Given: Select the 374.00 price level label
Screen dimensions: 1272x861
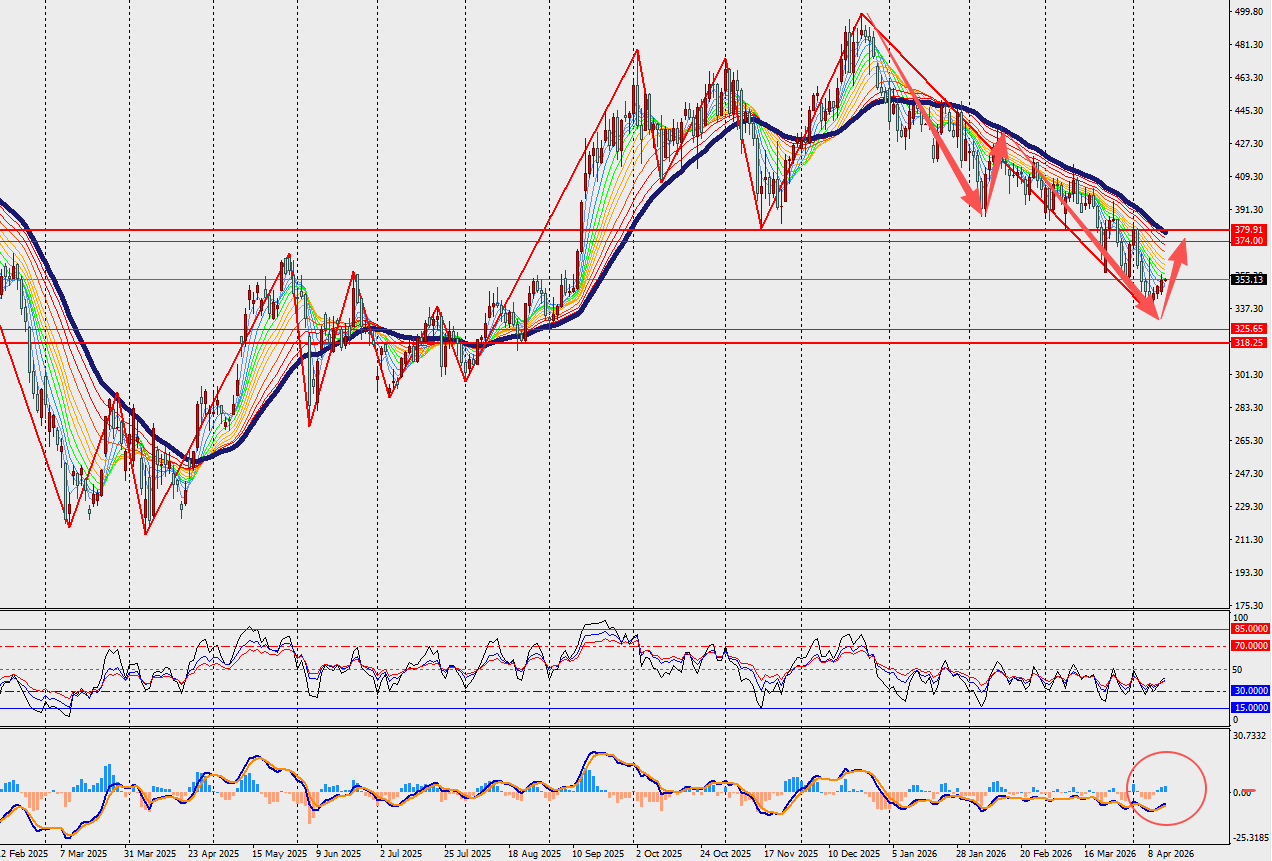Looking at the screenshot, I should (x=1249, y=241).
